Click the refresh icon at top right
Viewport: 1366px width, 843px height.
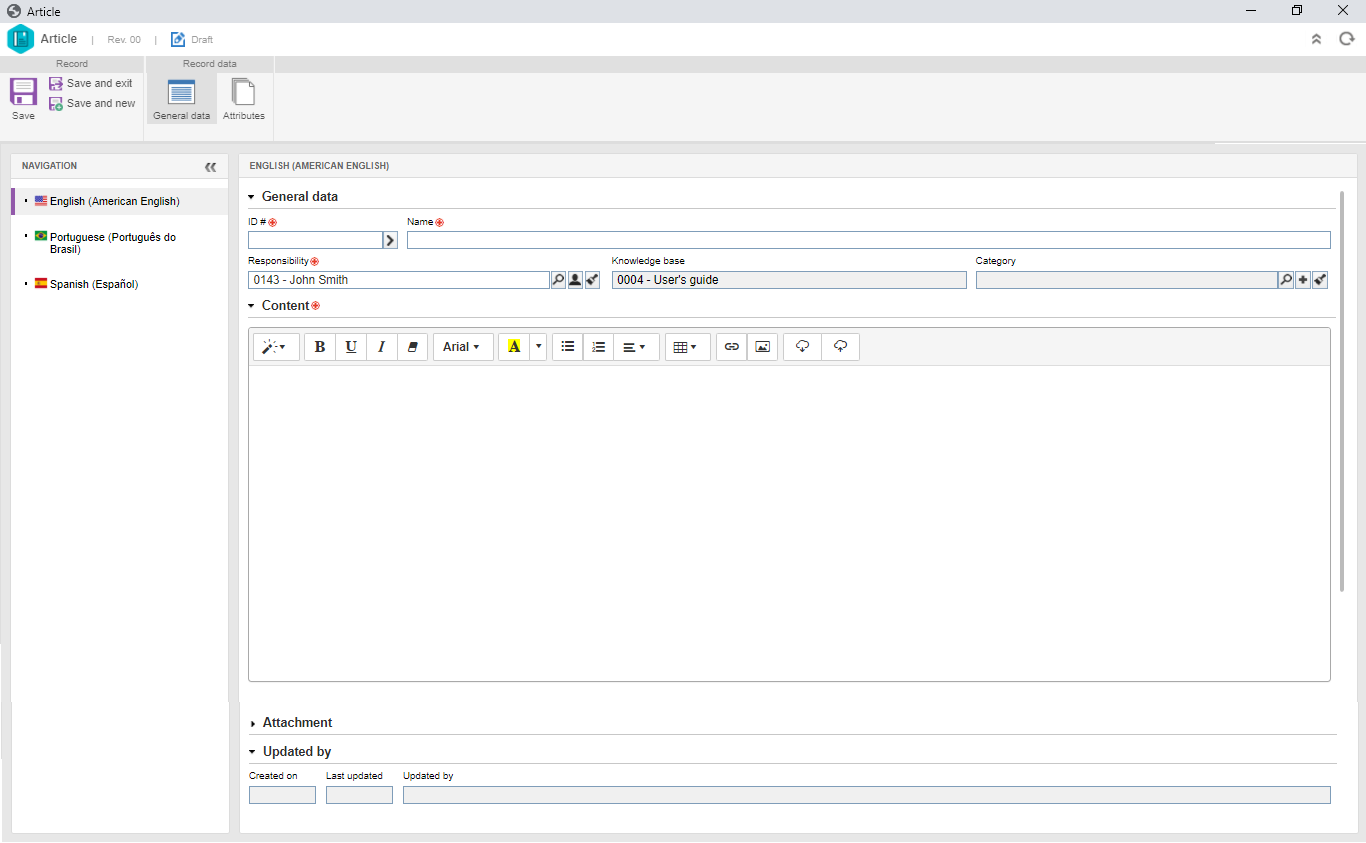pyautogui.click(x=1346, y=39)
